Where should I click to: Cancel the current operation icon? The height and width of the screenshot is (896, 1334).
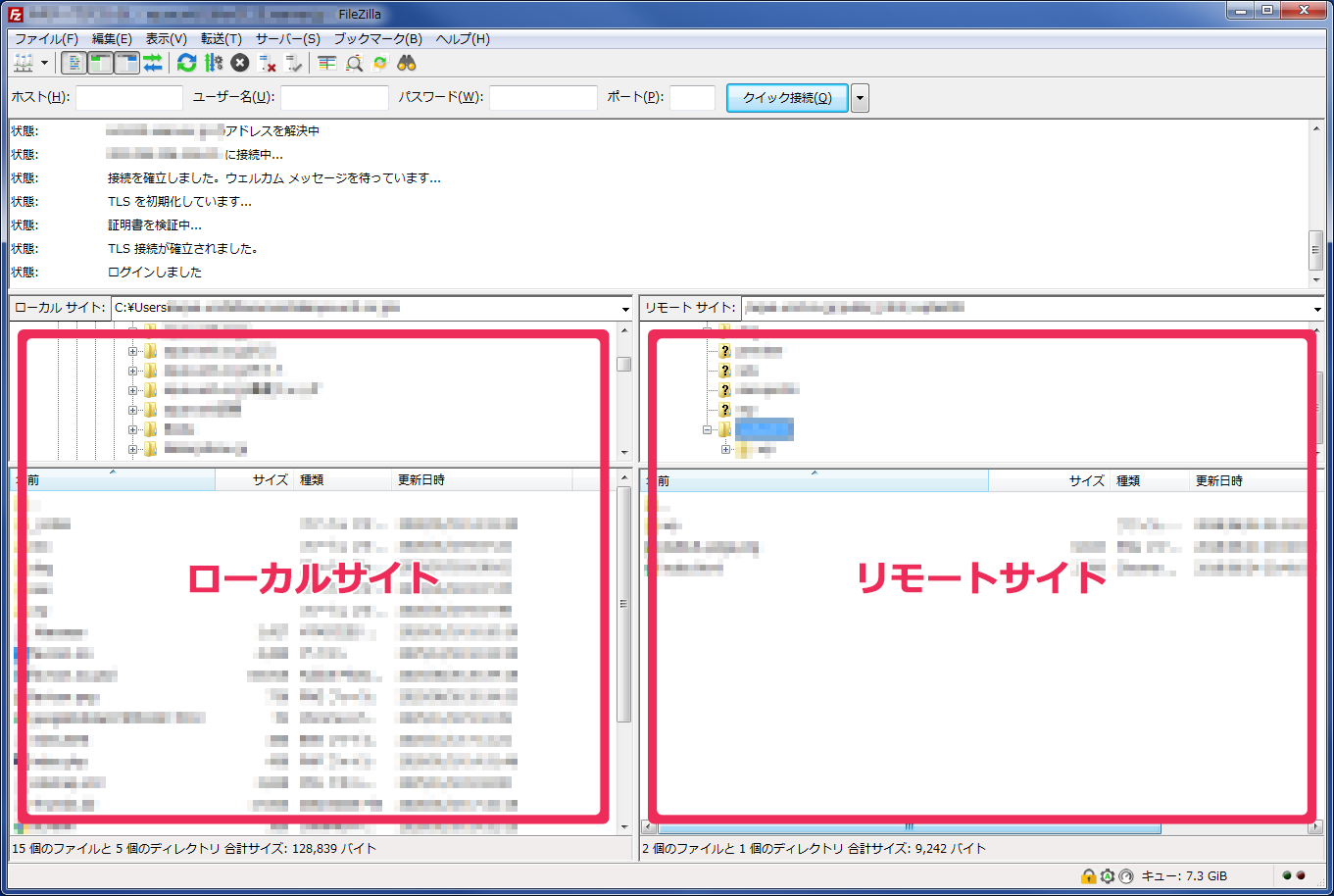click(x=240, y=64)
